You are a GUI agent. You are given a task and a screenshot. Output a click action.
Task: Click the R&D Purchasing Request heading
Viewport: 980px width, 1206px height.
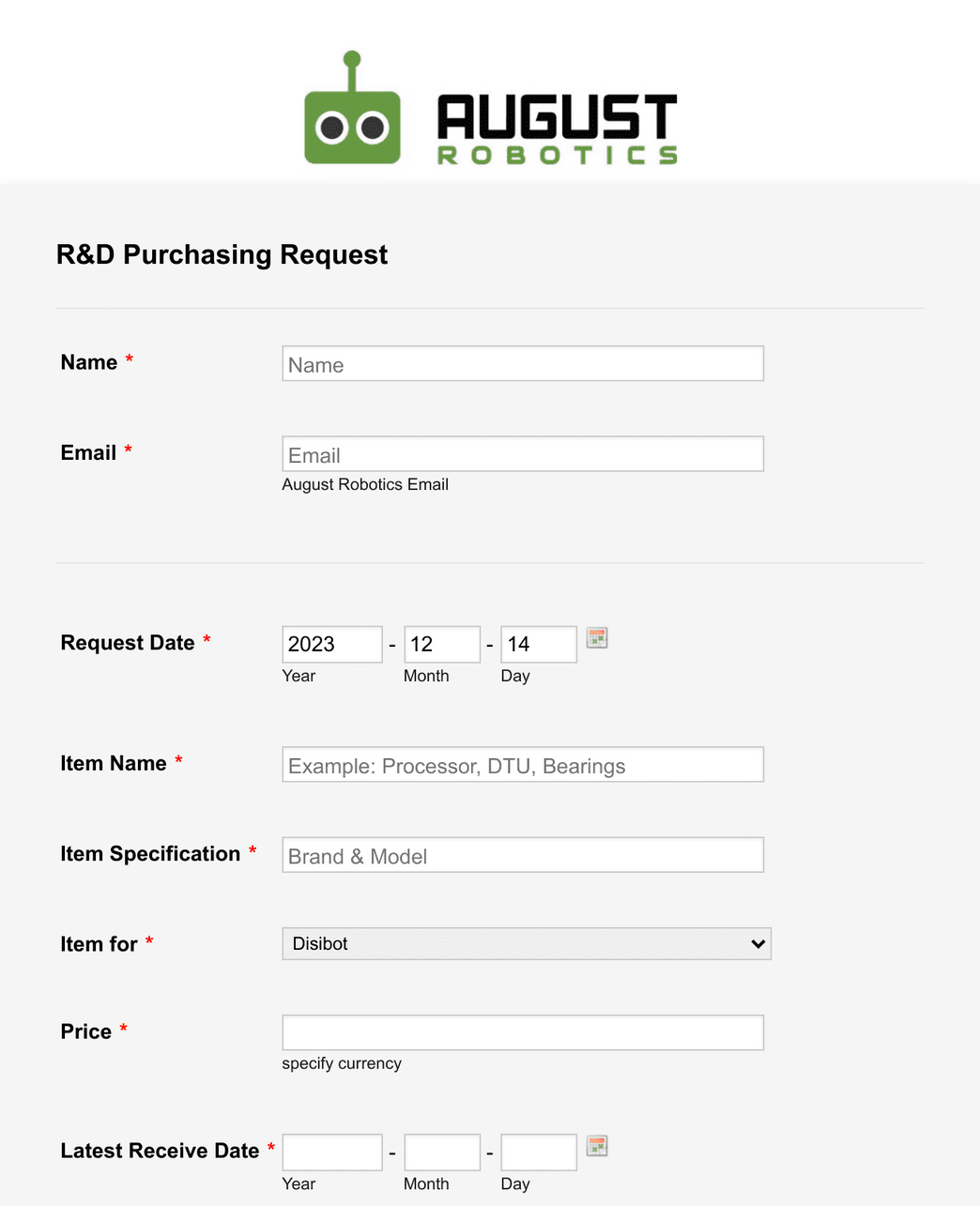[222, 254]
